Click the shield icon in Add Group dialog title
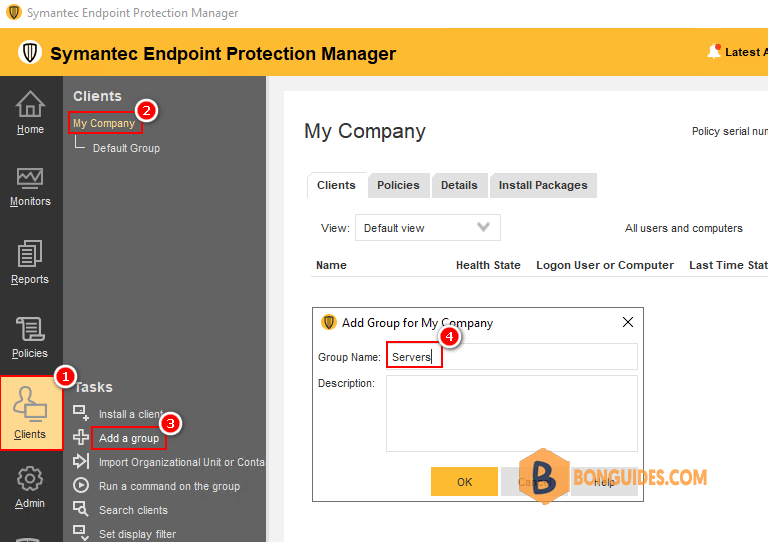 (329, 322)
